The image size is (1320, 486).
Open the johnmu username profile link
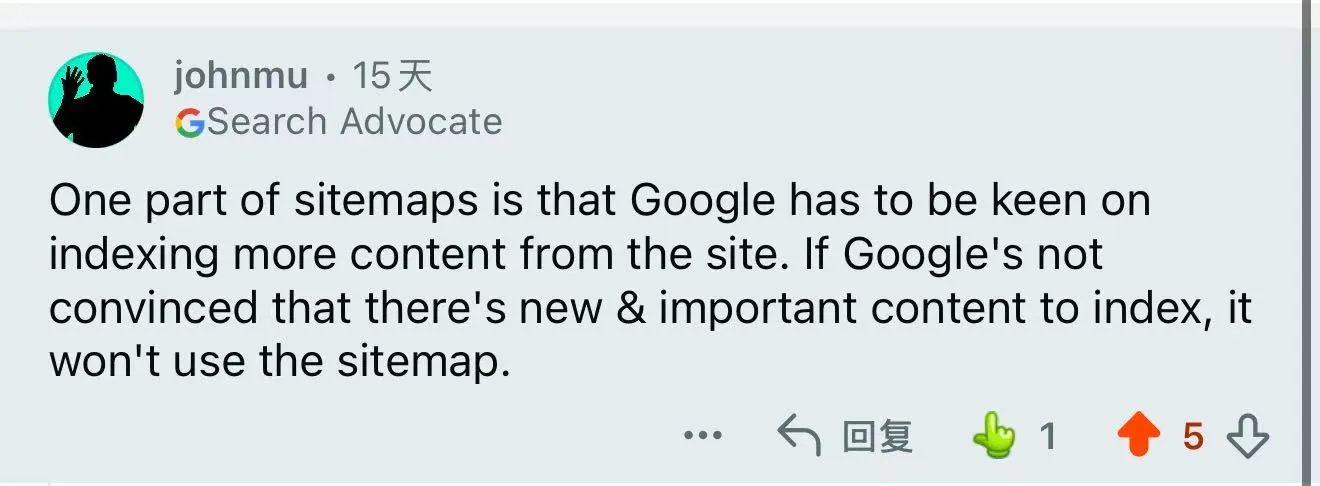(240, 75)
